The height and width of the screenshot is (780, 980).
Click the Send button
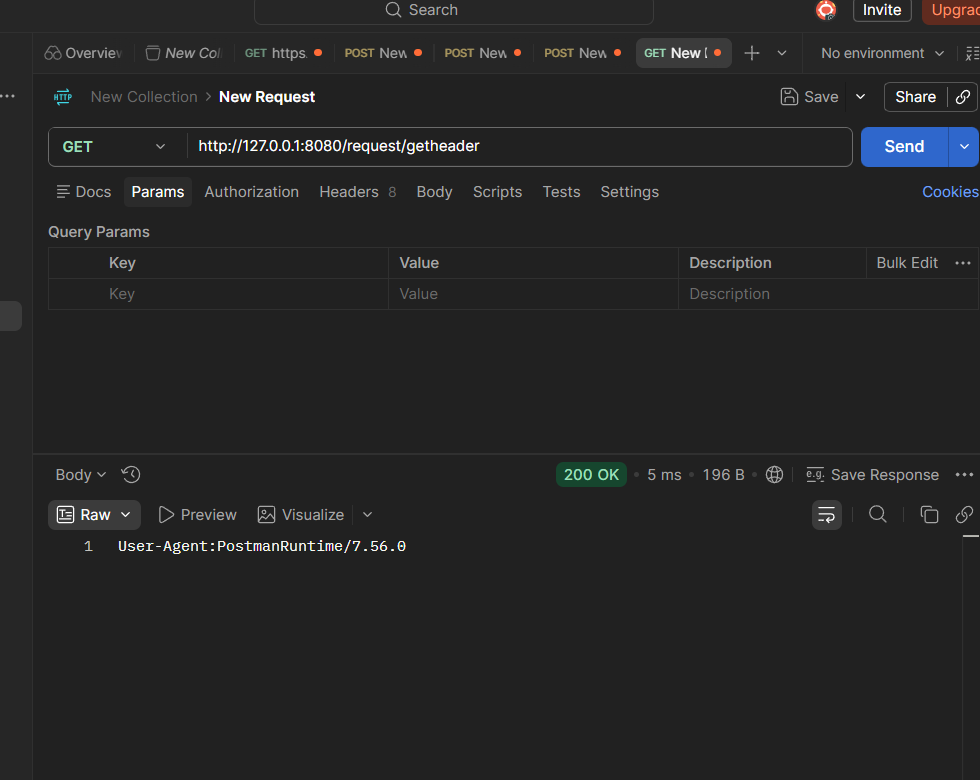904,147
